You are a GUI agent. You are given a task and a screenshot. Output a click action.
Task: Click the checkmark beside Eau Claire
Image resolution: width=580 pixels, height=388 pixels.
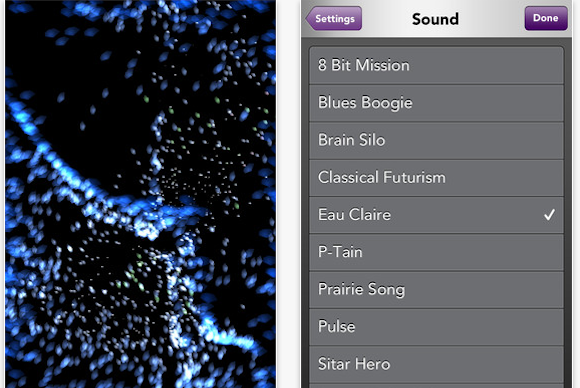click(x=550, y=215)
